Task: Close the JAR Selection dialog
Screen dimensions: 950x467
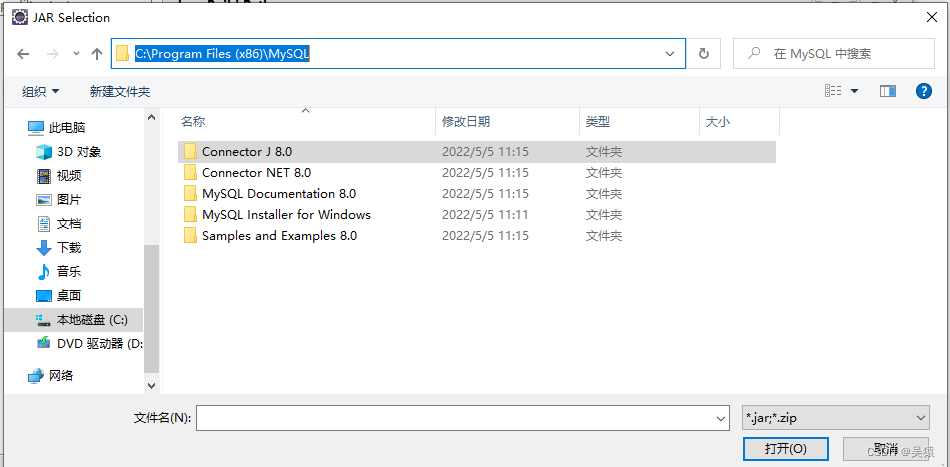Action: coord(932,18)
